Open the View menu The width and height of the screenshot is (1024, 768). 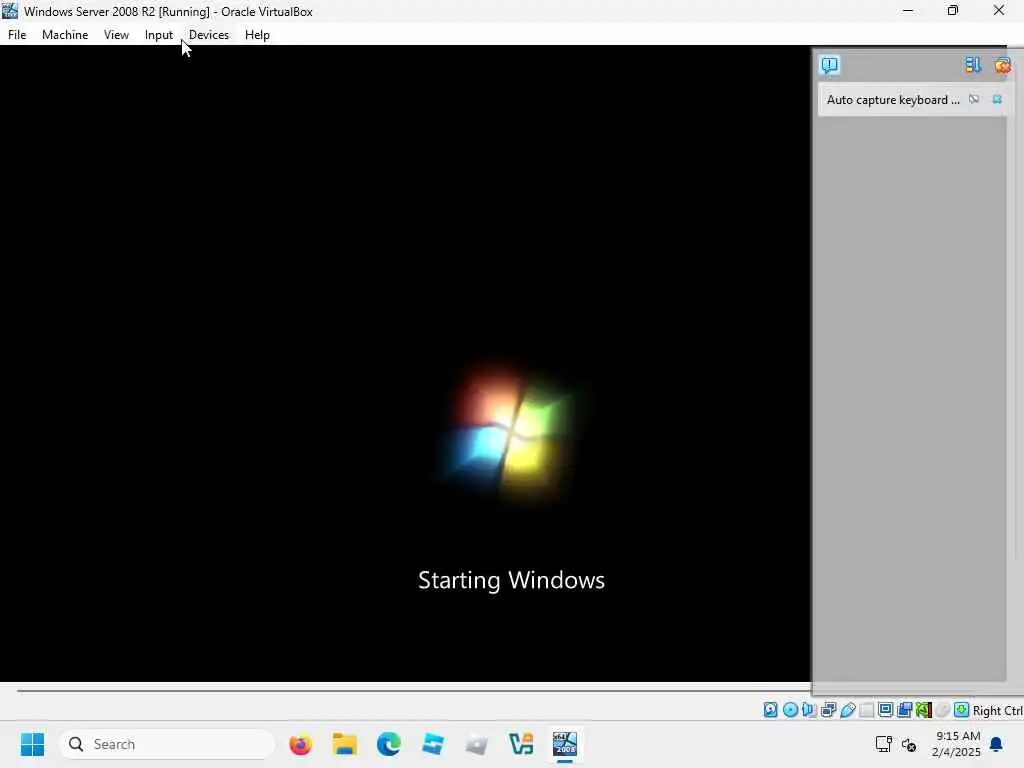(116, 35)
